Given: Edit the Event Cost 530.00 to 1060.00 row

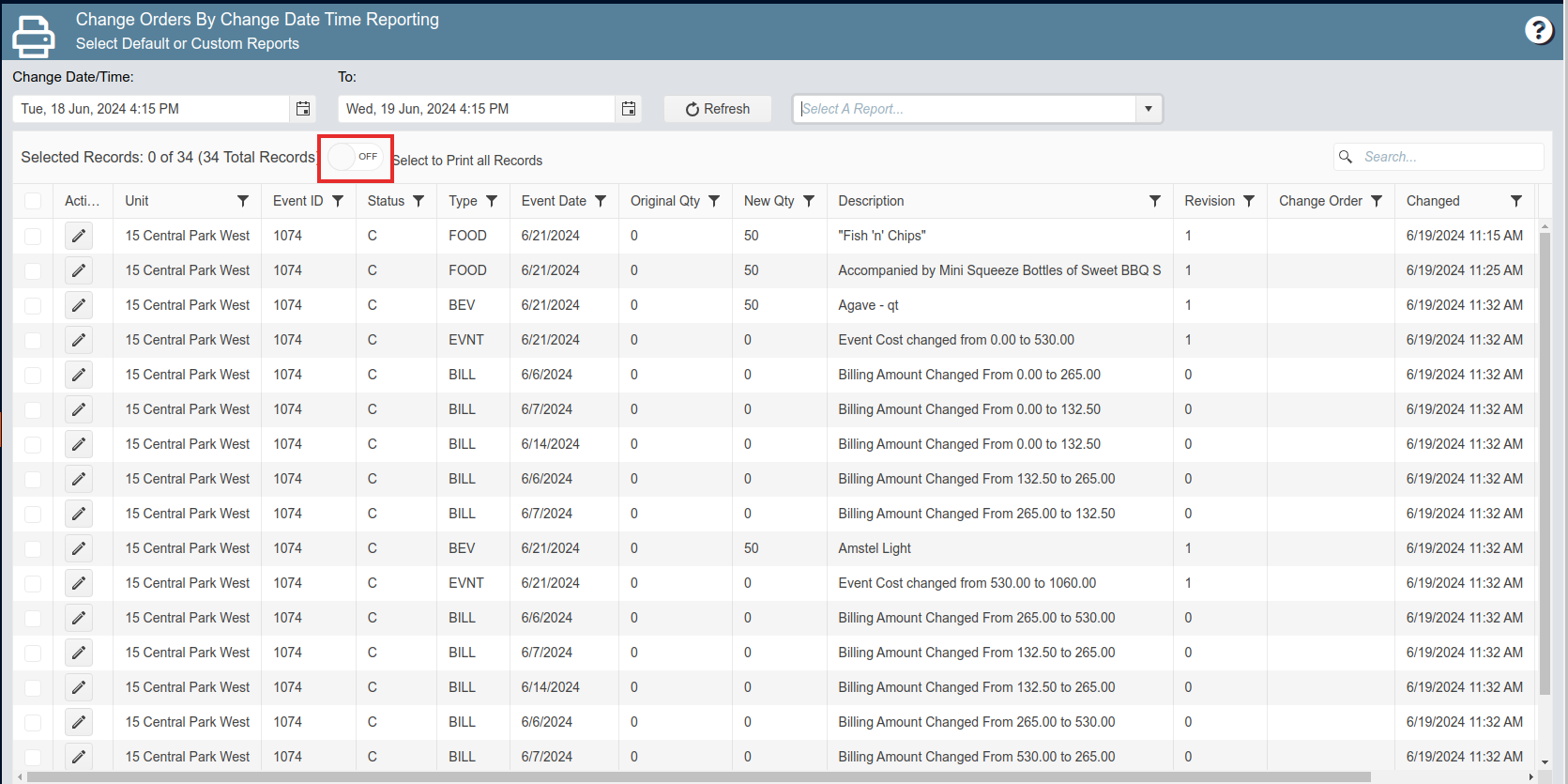Looking at the screenshot, I should (x=79, y=583).
